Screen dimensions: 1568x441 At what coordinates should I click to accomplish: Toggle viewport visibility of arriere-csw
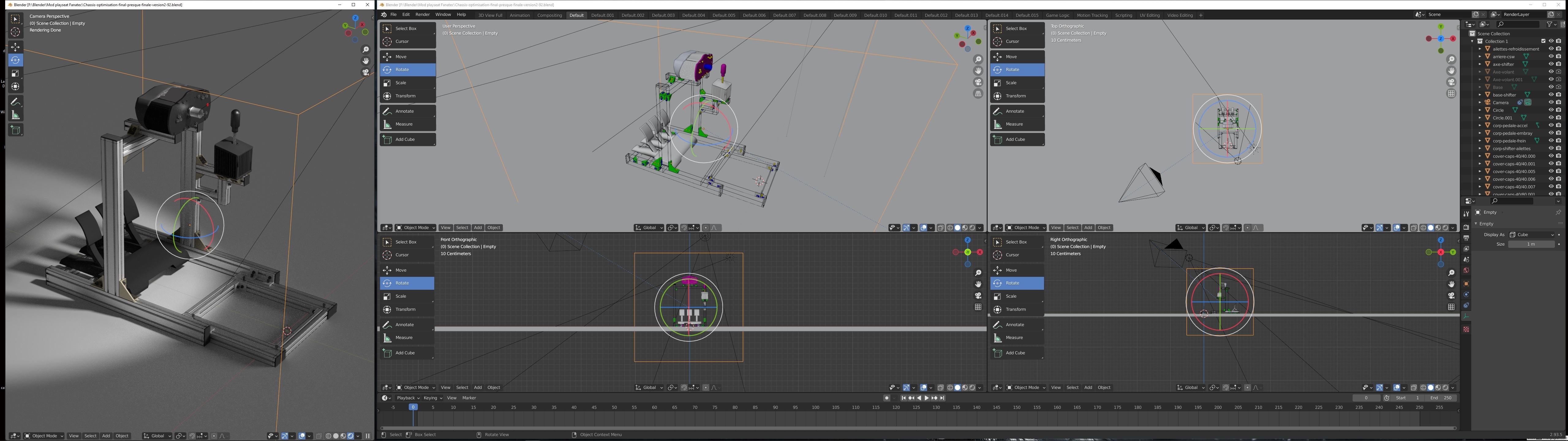click(1551, 57)
